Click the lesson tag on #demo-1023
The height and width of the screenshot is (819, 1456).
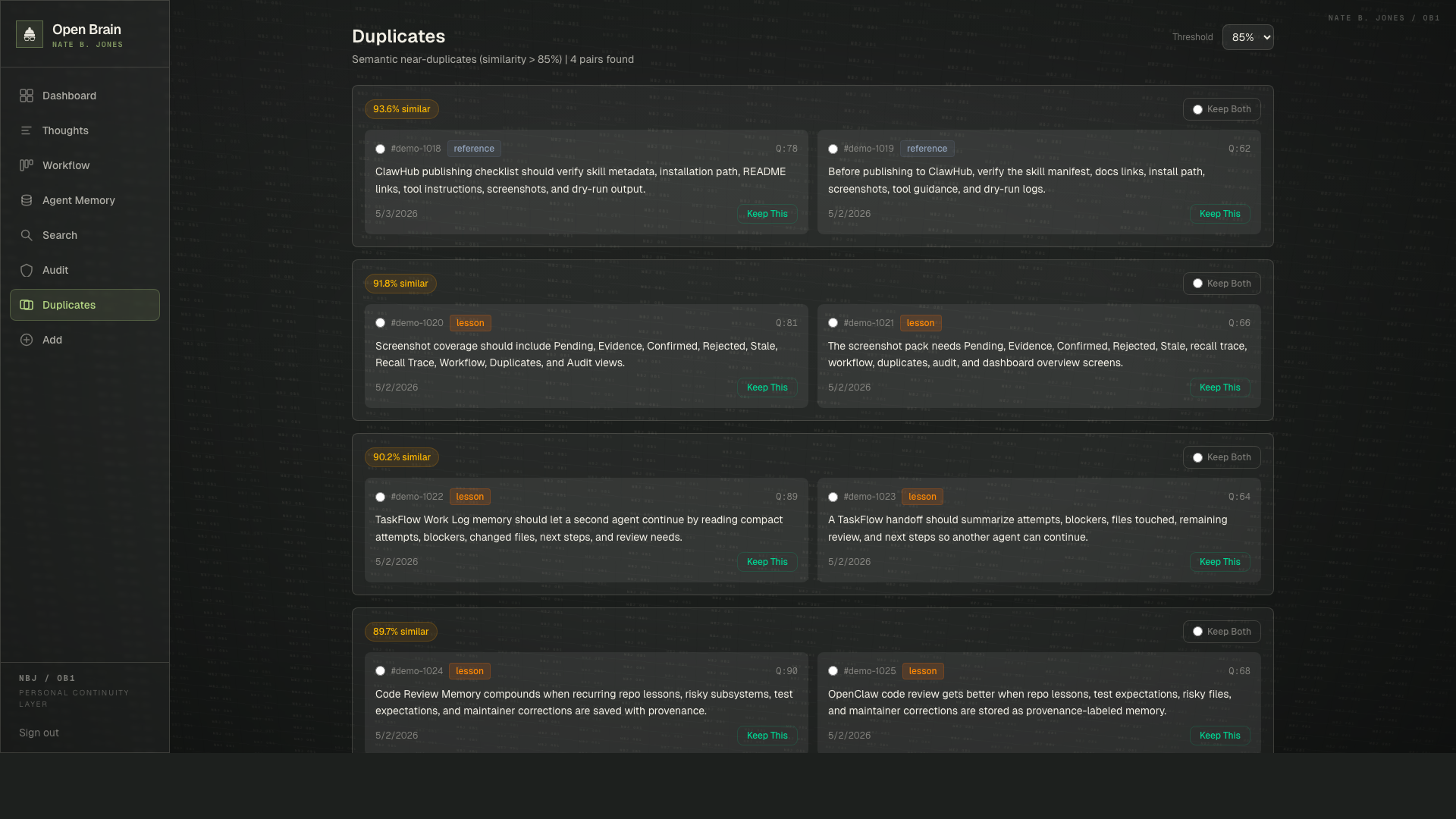tap(922, 497)
